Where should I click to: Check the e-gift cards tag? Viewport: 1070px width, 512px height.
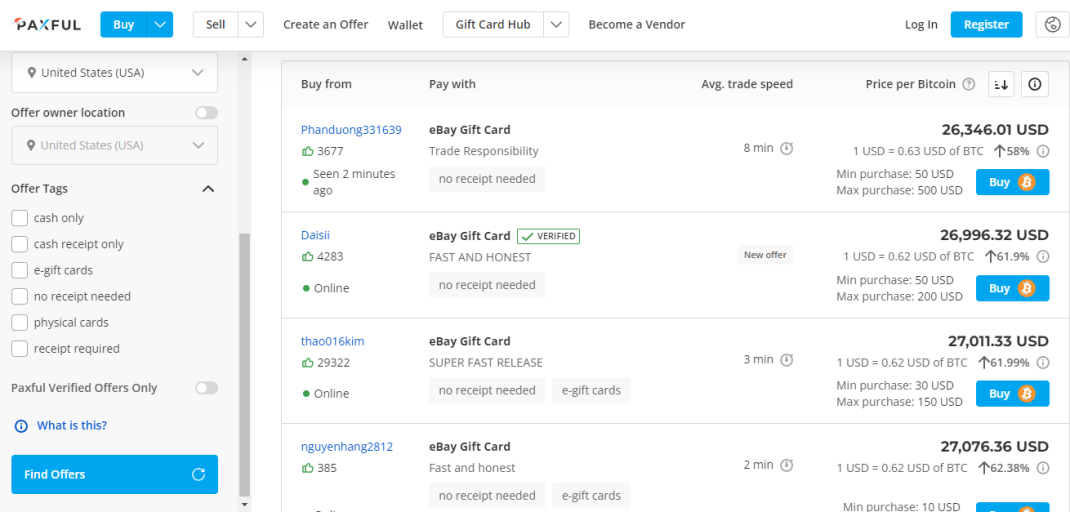coord(20,270)
